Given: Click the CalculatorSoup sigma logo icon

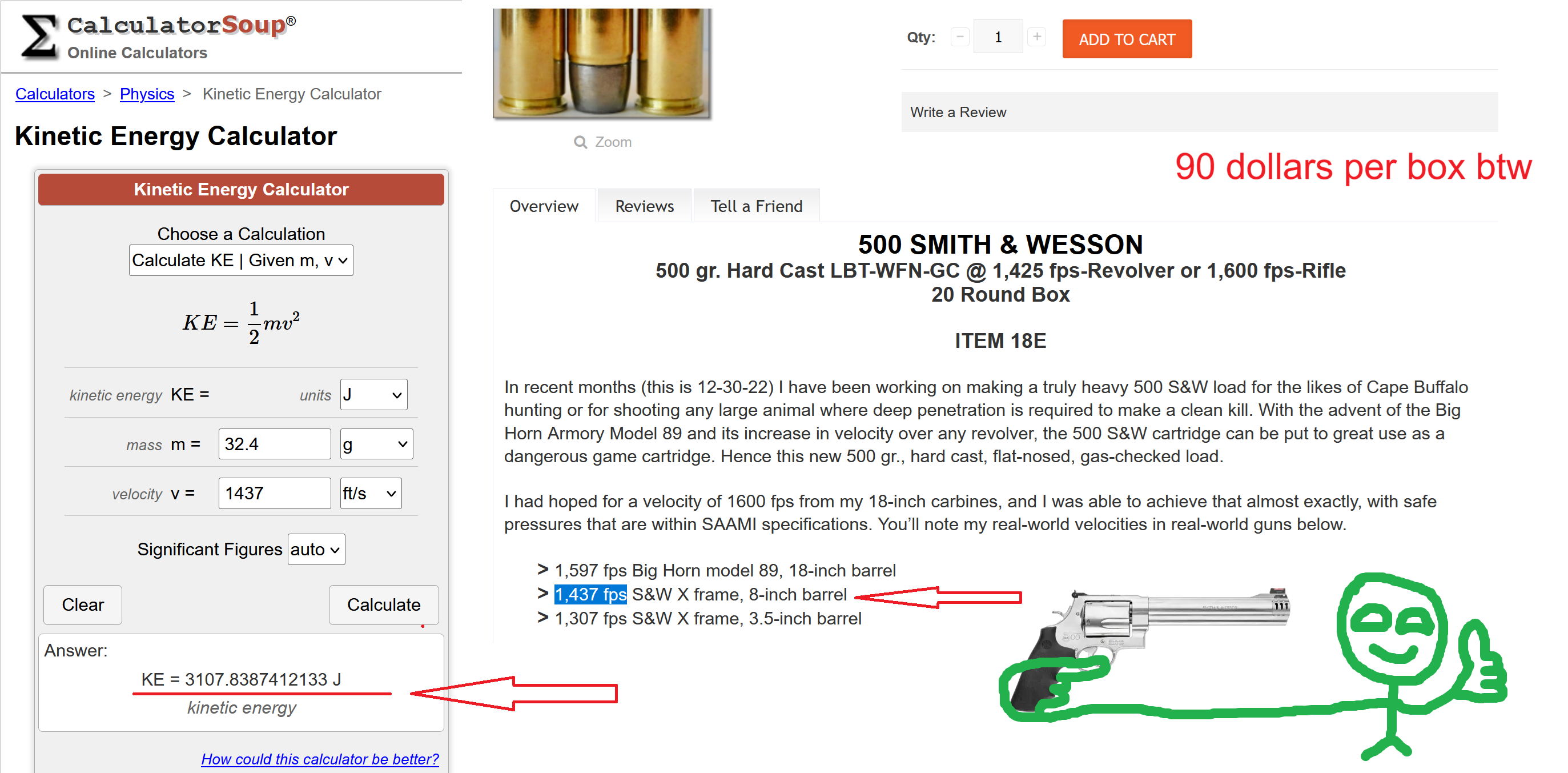Looking at the screenshot, I should (x=39, y=37).
